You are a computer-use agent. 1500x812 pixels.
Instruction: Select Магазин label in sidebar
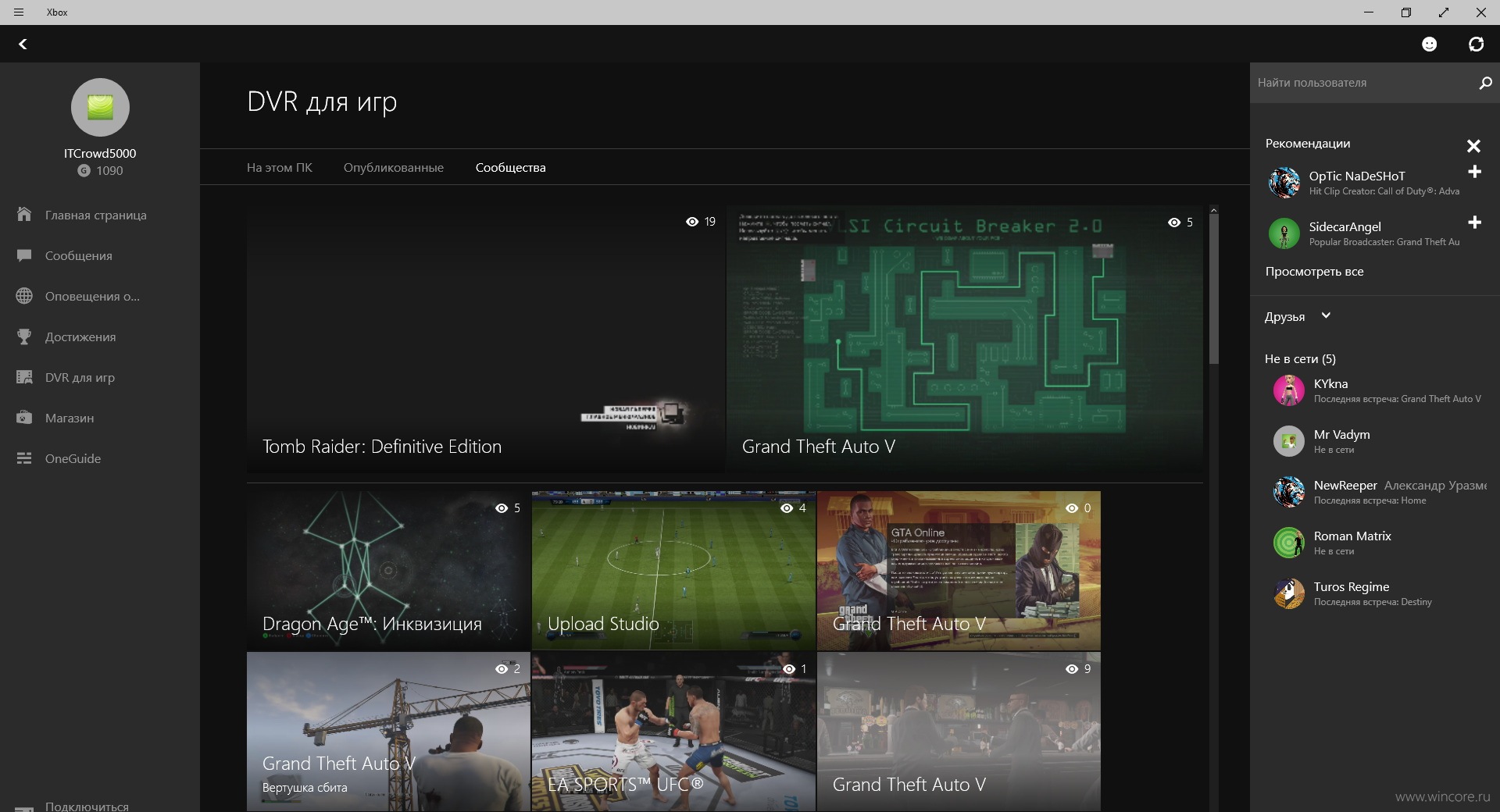(x=70, y=418)
